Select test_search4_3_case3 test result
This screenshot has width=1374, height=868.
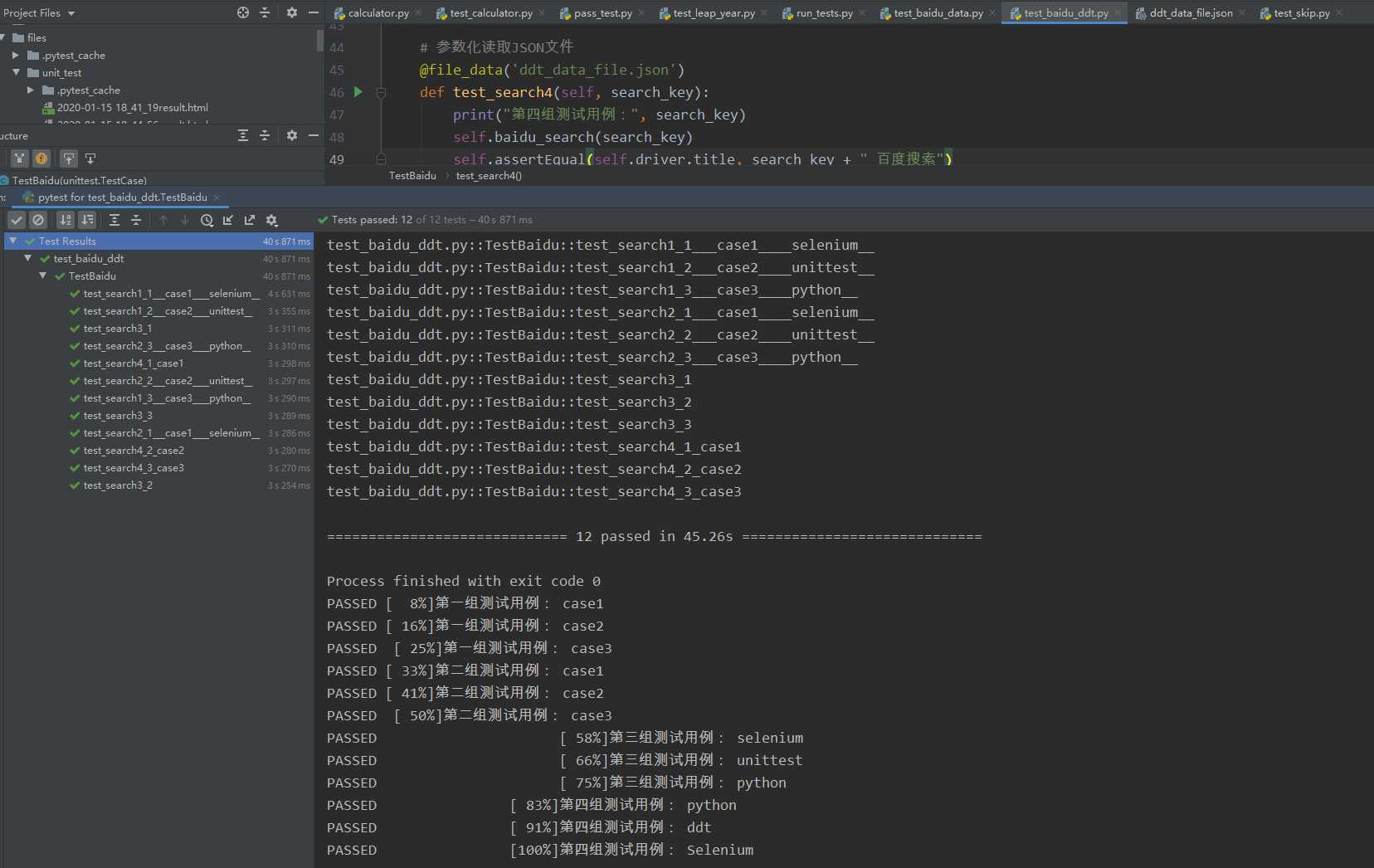[134, 467]
